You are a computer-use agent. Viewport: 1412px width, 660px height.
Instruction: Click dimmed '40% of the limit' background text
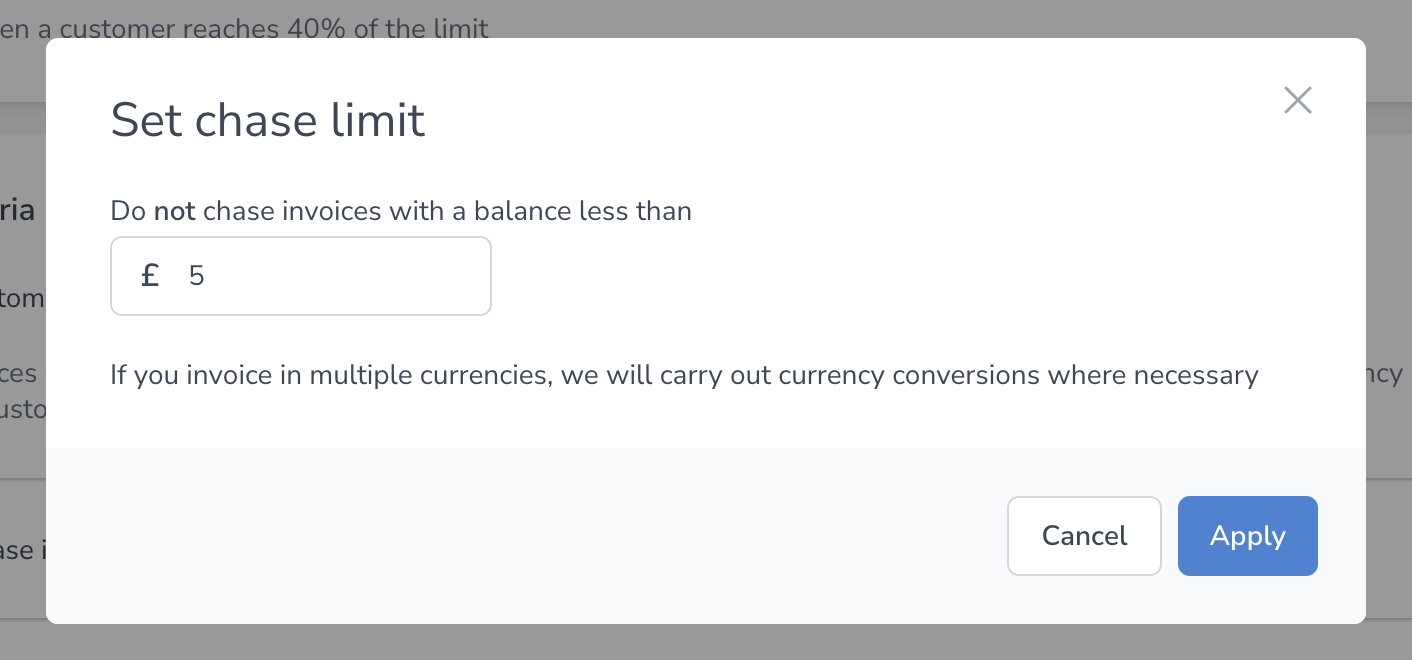coord(388,28)
